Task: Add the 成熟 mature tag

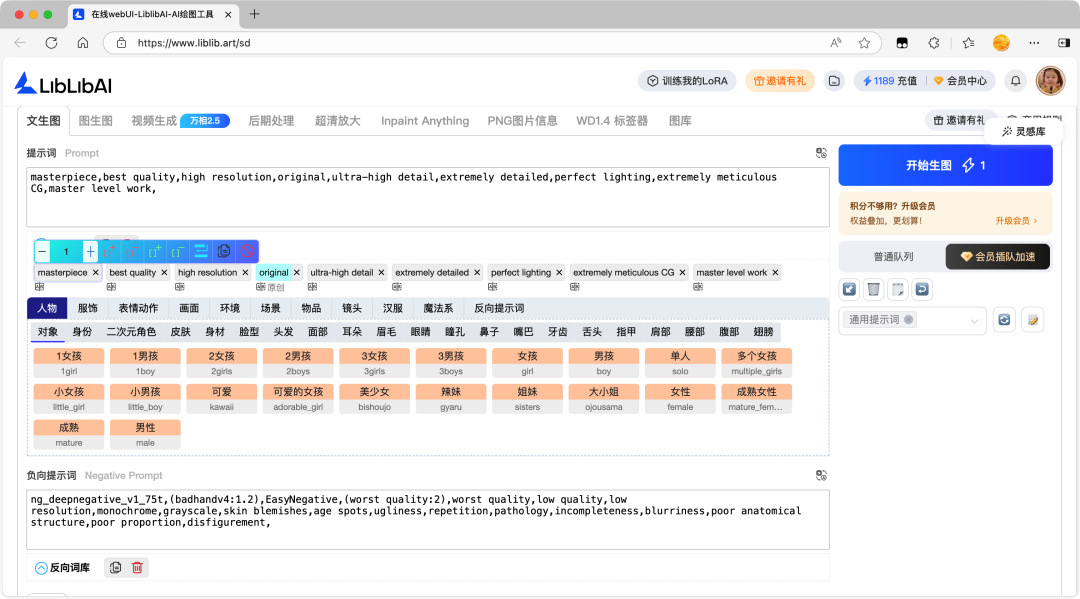Action: [69, 434]
